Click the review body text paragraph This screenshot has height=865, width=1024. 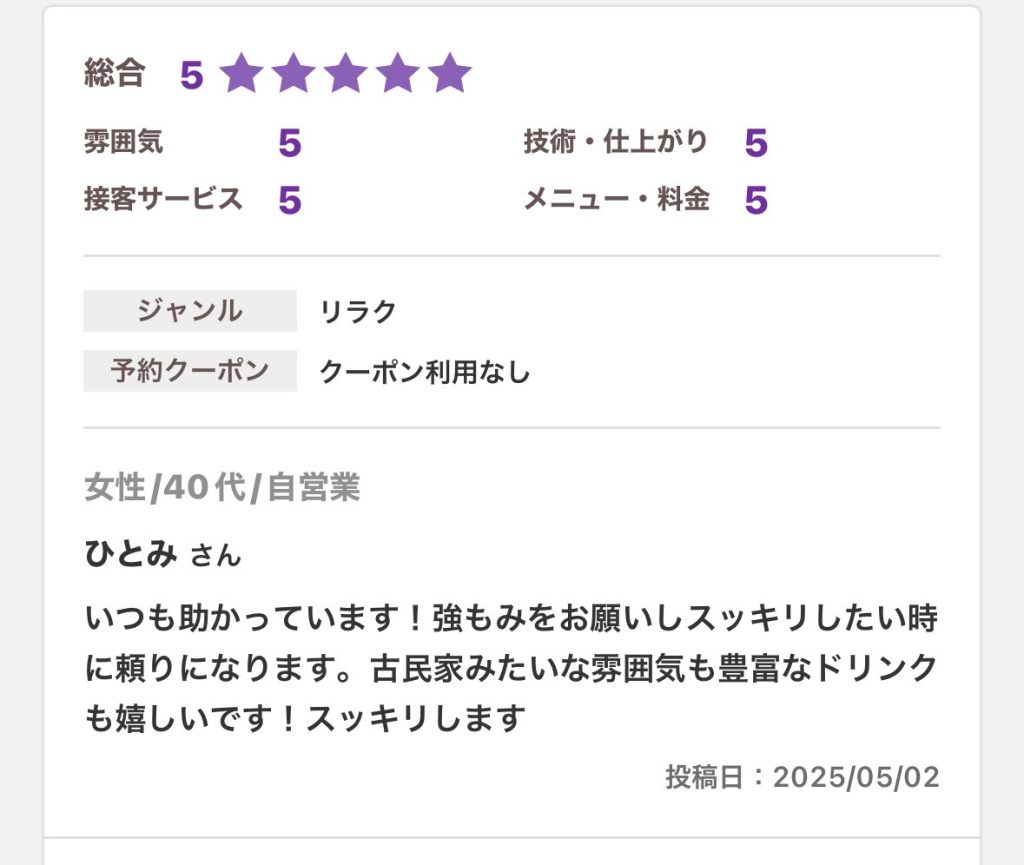[511, 667]
